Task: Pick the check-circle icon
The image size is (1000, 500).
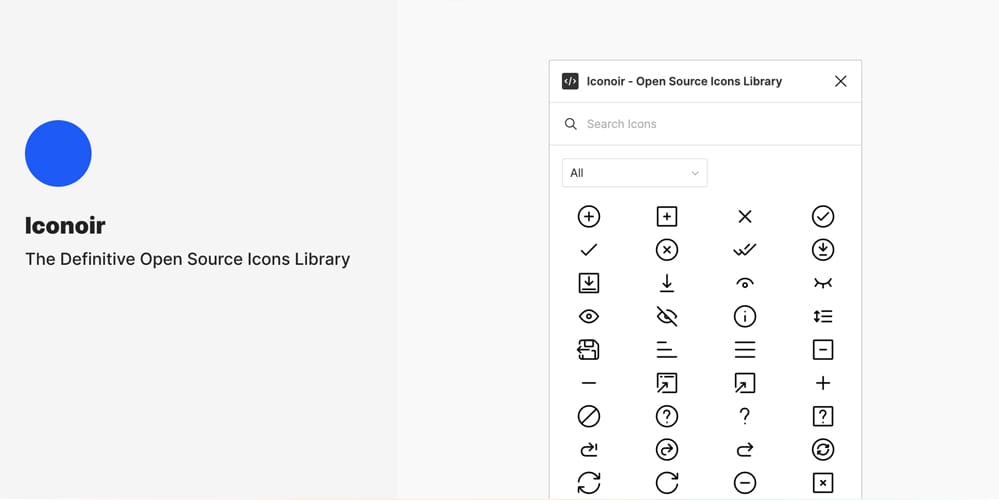Action: 823,216
